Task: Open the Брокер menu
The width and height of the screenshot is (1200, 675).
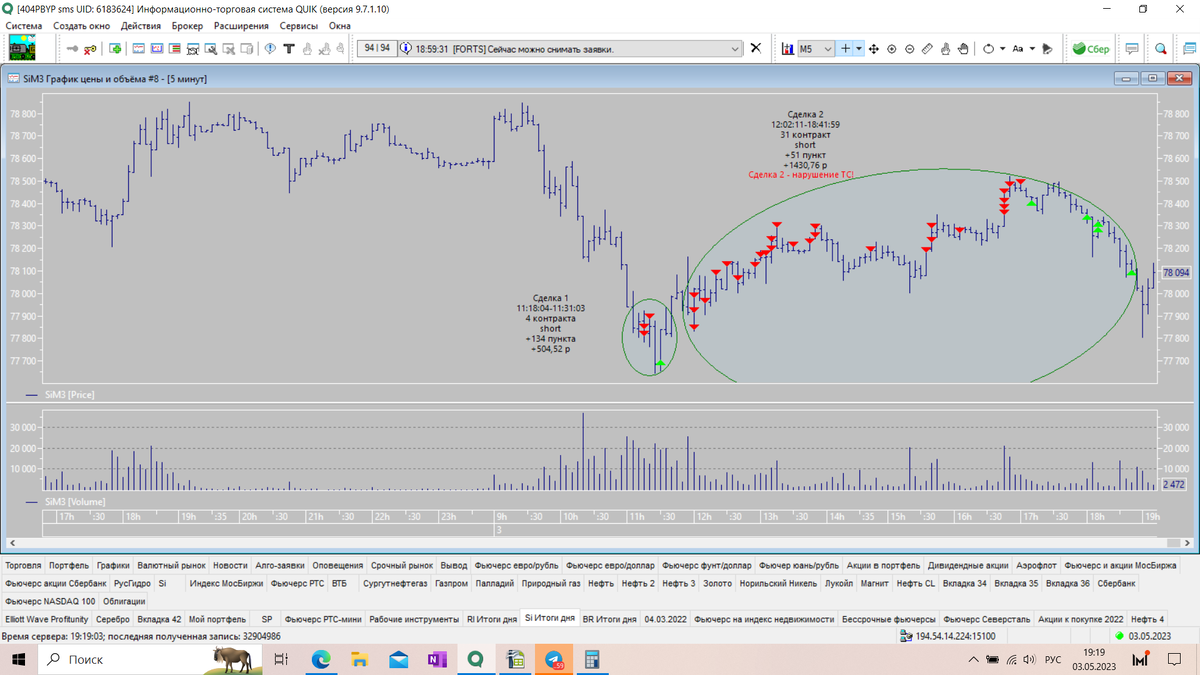Action: [187, 25]
